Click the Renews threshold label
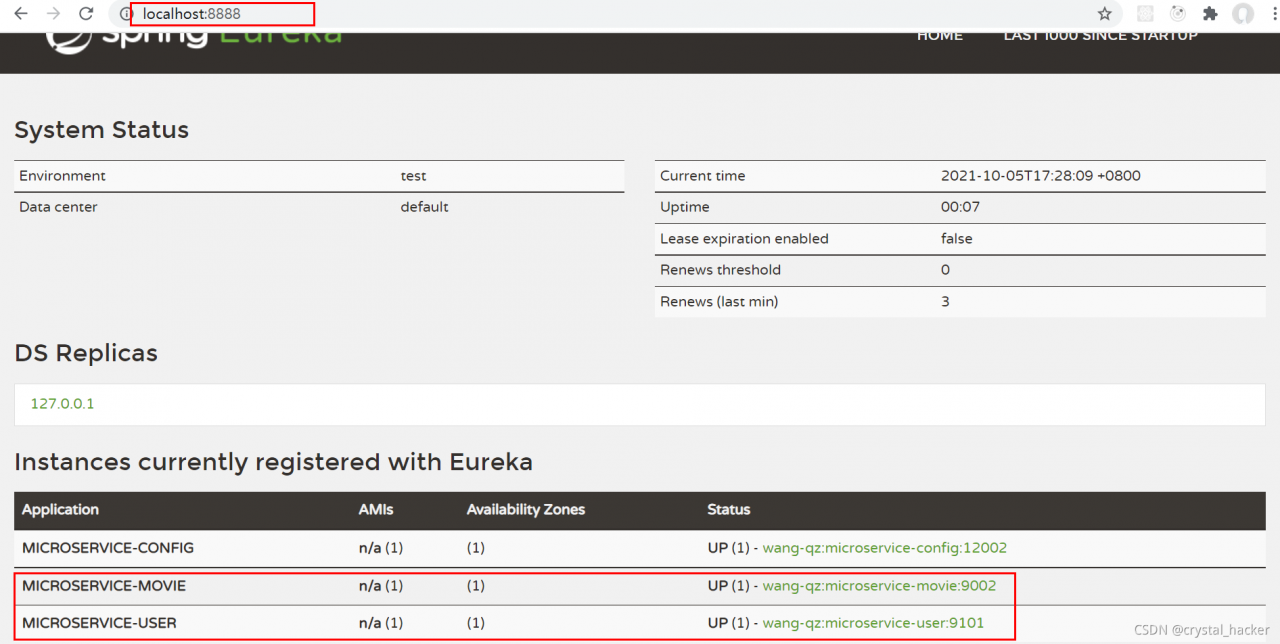Viewport: 1280px width, 644px height. 720,270
